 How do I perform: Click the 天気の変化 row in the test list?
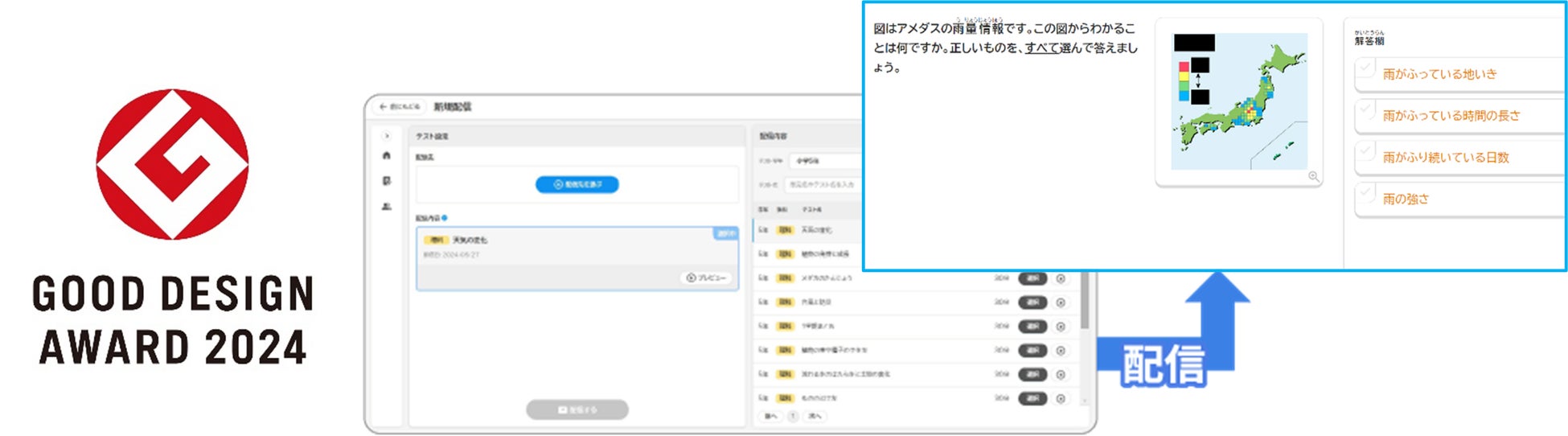tap(808, 230)
